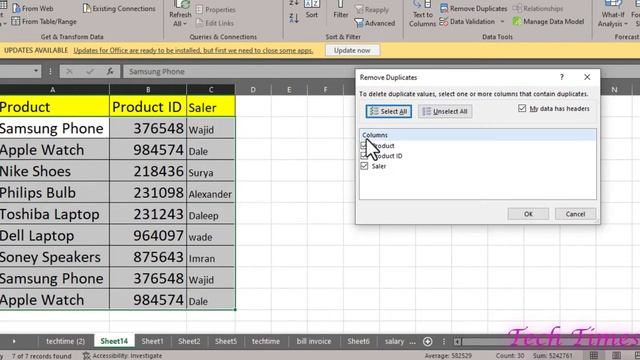The height and width of the screenshot is (360, 640).
Task: Switch to salary sheet tab
Action: [394, 341]
